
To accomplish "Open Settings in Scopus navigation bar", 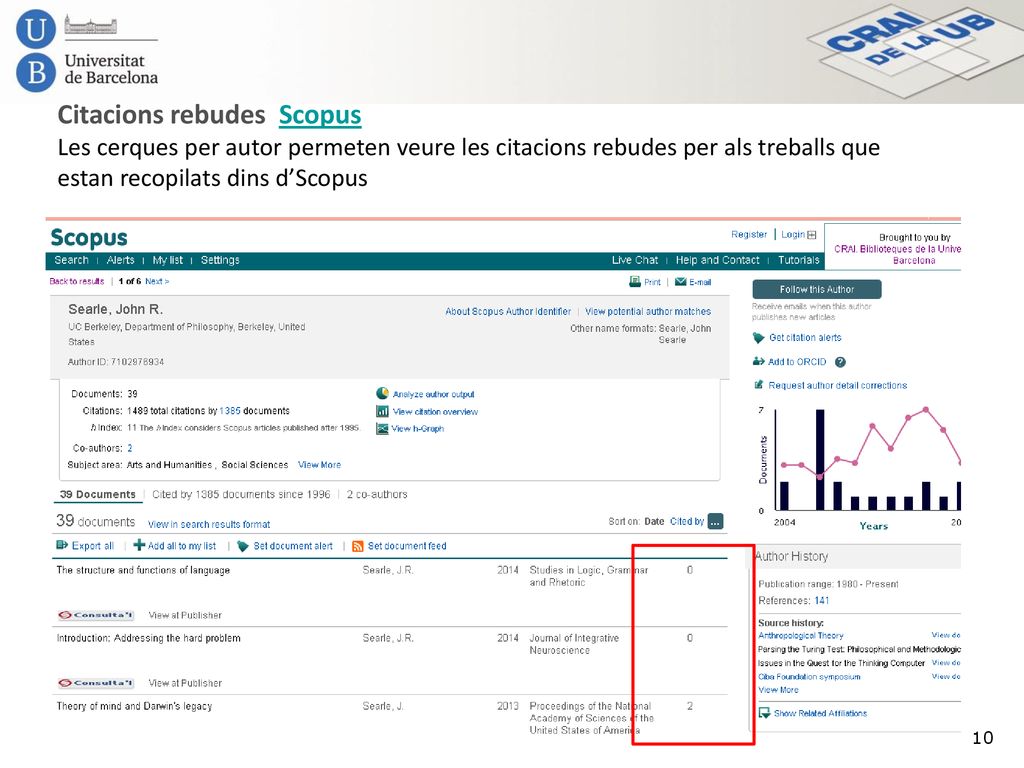I will point(220,260).
